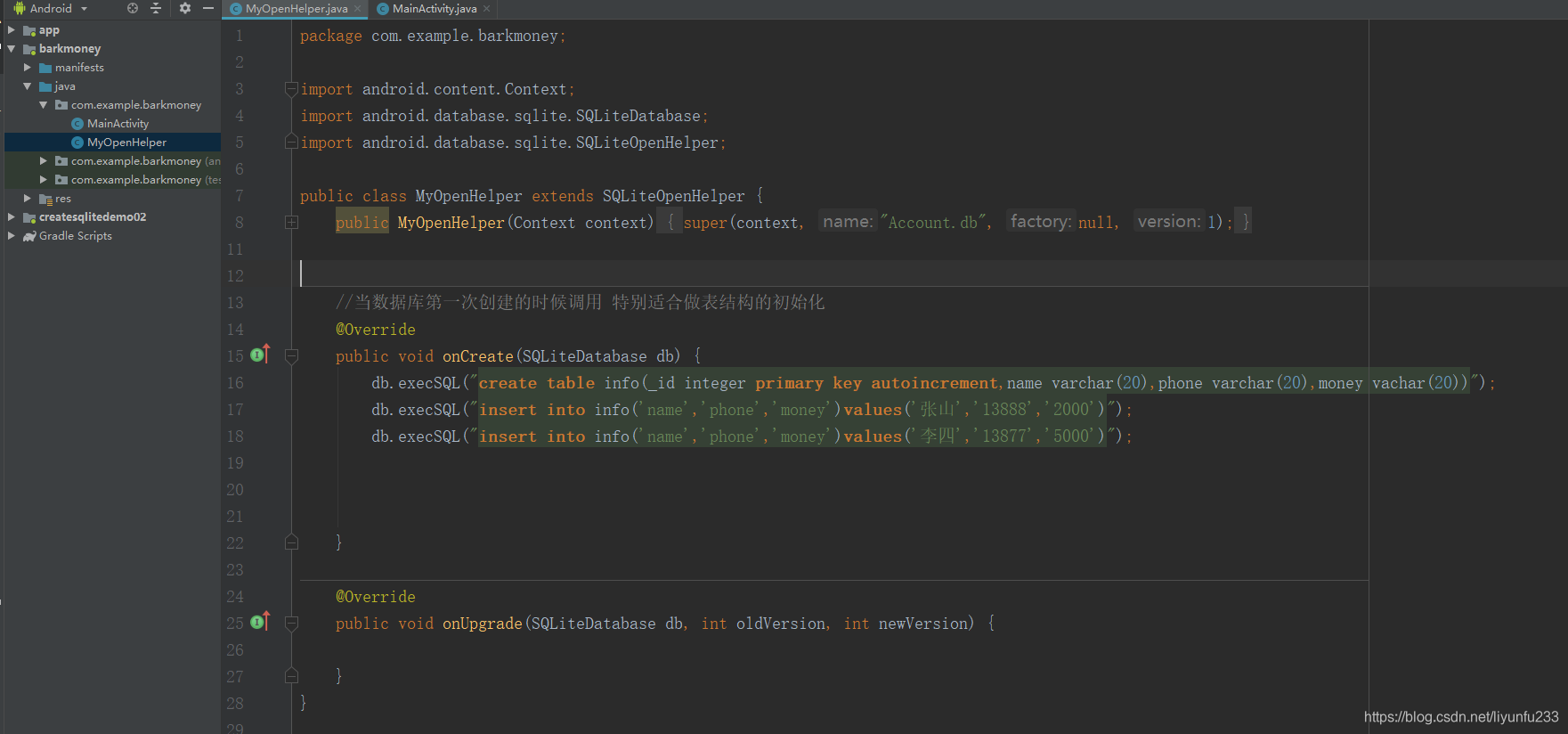Image resolution: width=1568 pixels, height=734 pixels.
Task: Click the collapse all icon in Project panel
Action: tap(156, 8)
